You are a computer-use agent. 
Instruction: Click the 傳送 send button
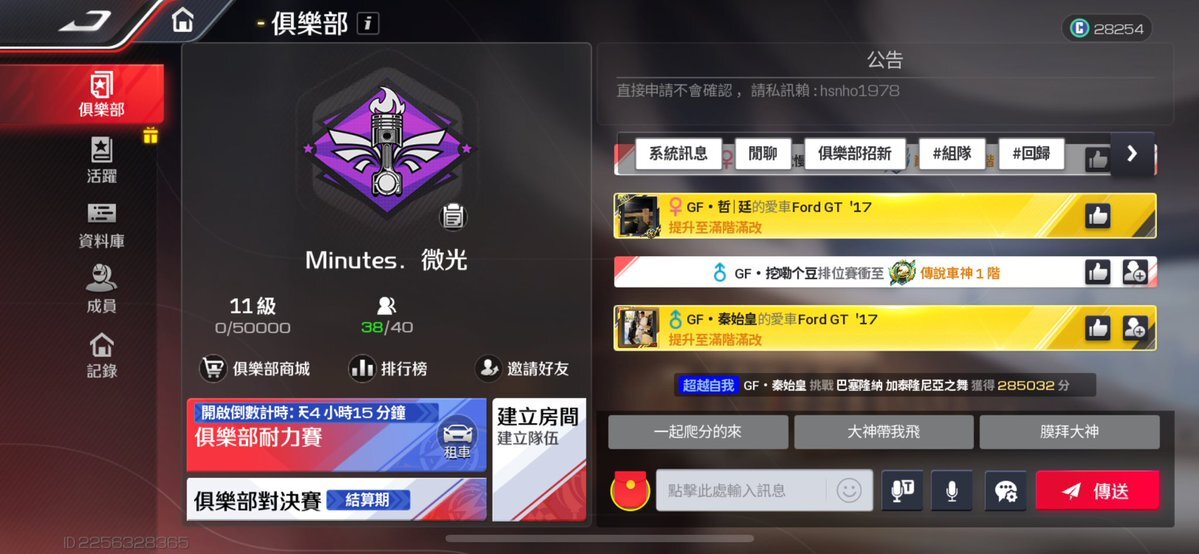1097,490
